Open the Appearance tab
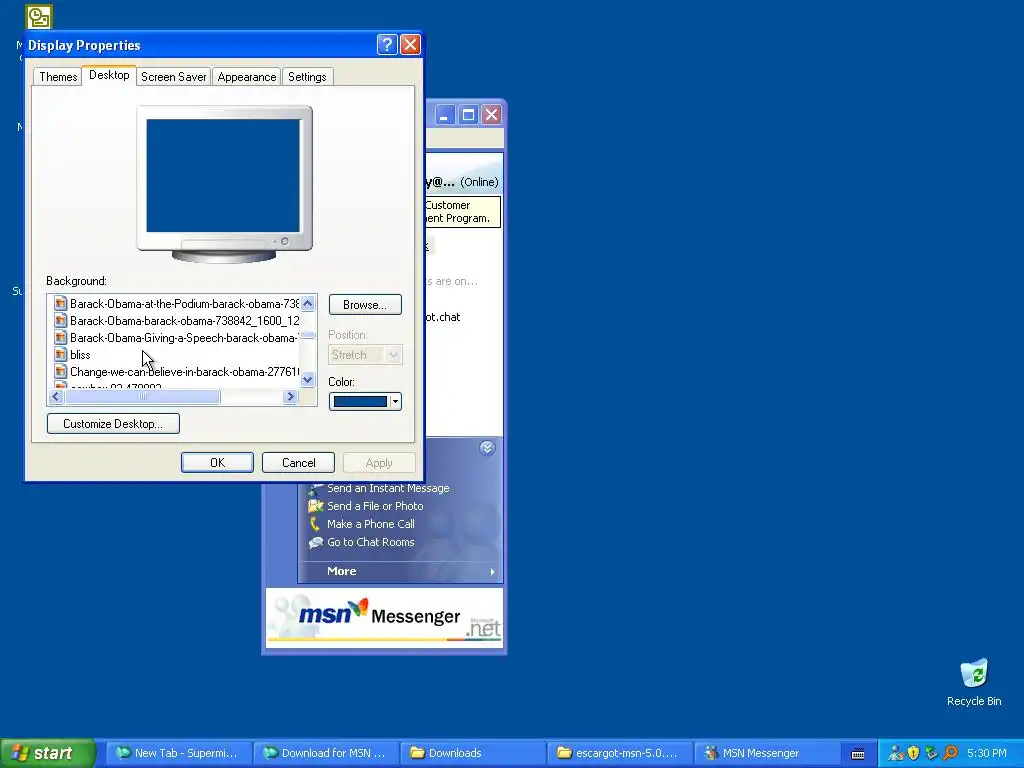This screenshot has width=1024, height=768. pyautogui.click(x=247, y=76)
